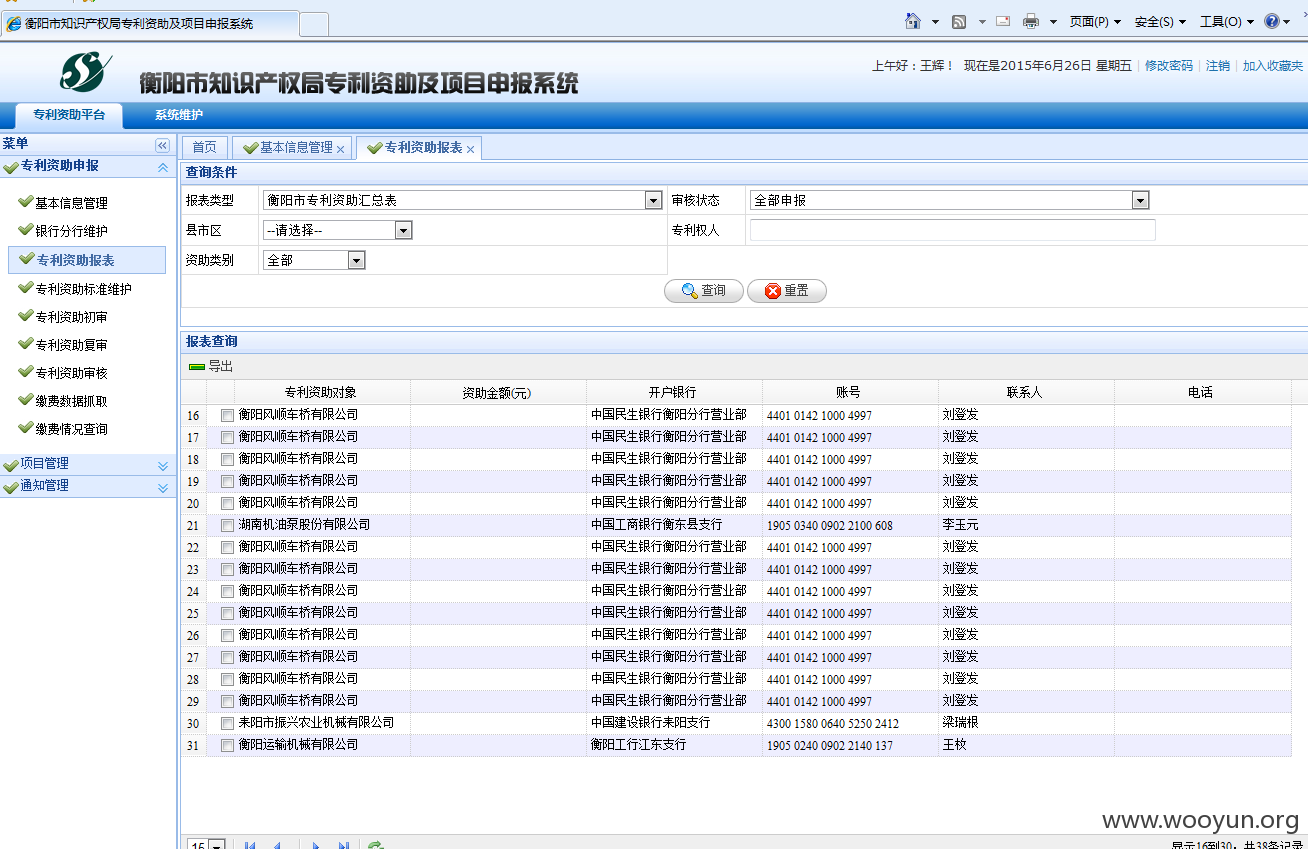Image resolution: width=1308 pixels, height=849 pixels.
Task: Tick checkbox for 耒阳市振兴农业机械有限公司 row
Action: (x=227, y=723)
